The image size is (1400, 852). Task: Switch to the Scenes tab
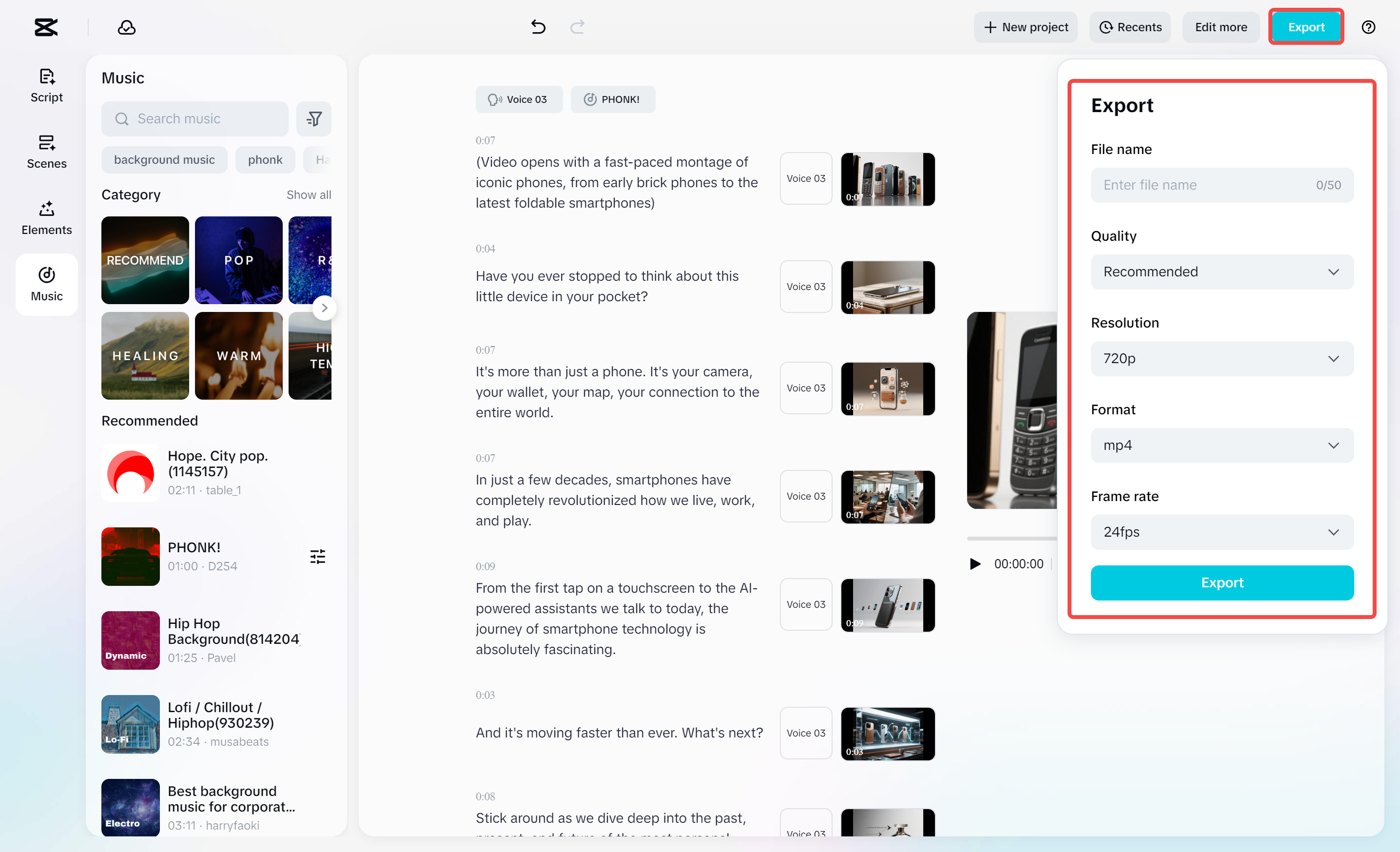click(47, 152)
